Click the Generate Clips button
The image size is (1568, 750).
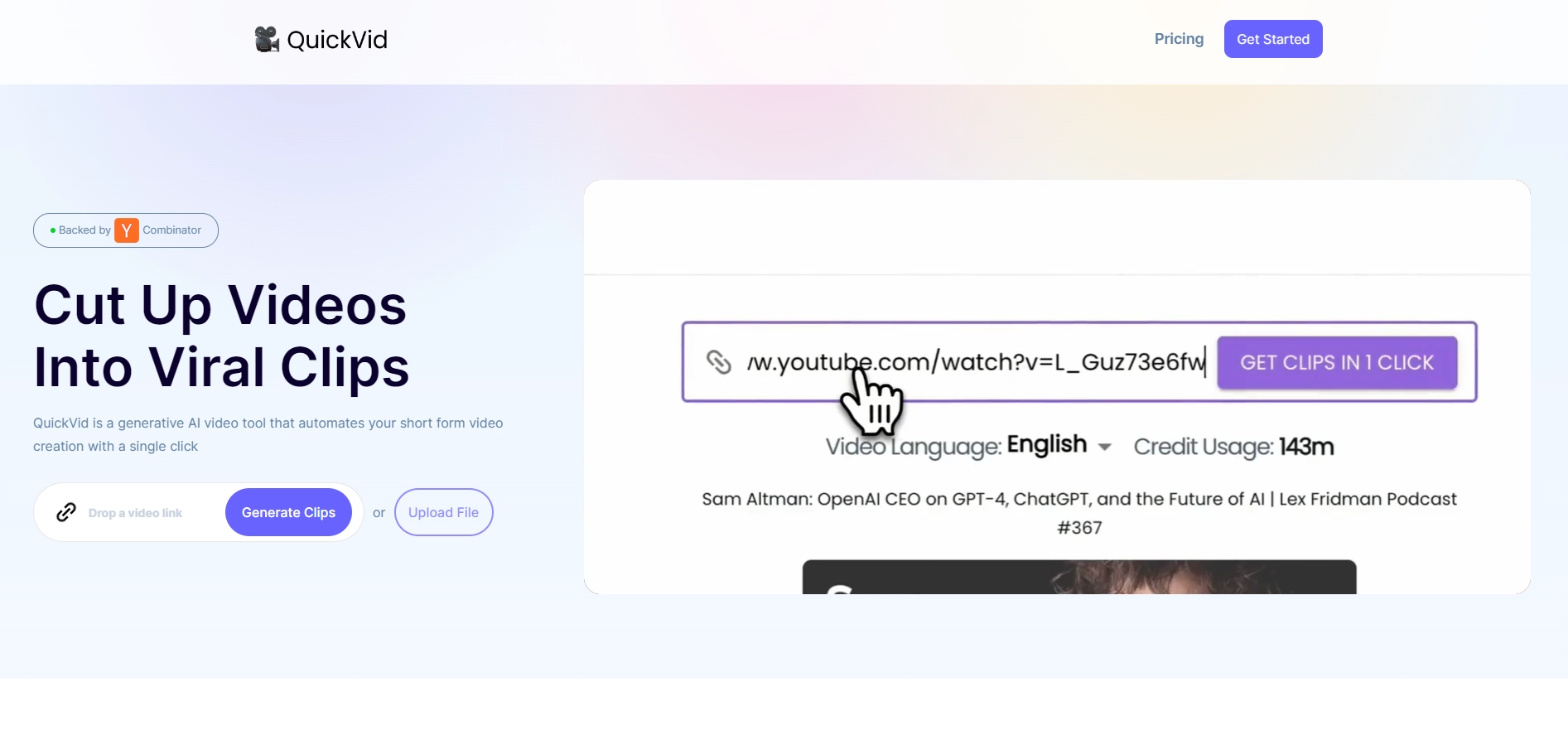pos(288,512)
